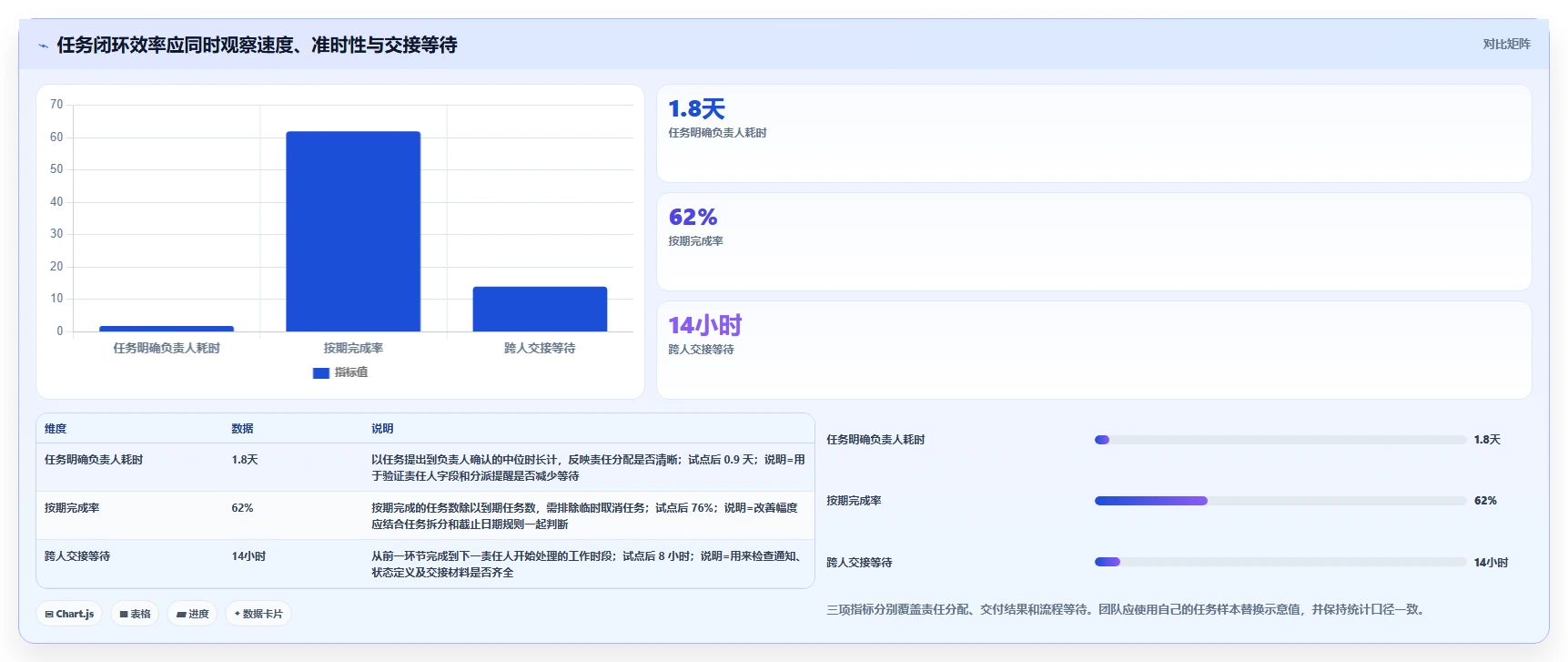This screenshot has height=662, width=1568.
Task: Click the title 任务闭环效率应同时观察速度
Action: (x=257, y=46)
